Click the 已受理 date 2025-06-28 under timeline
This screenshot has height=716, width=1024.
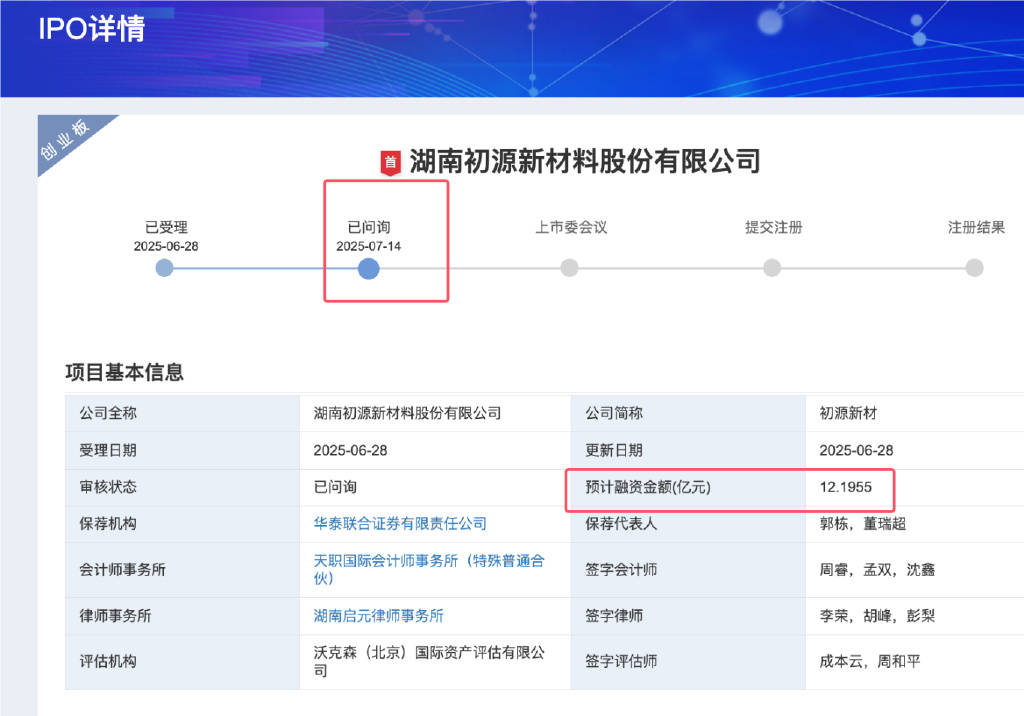[x=166, y=246]
